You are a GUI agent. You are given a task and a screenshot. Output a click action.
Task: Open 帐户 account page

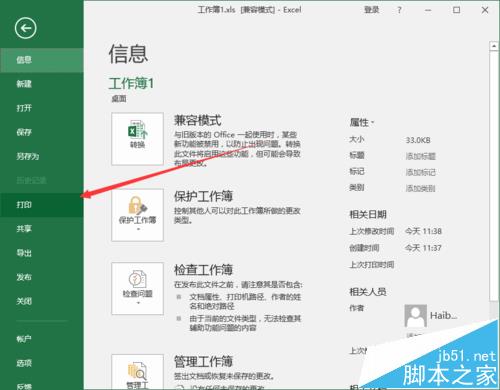[42, 339]
